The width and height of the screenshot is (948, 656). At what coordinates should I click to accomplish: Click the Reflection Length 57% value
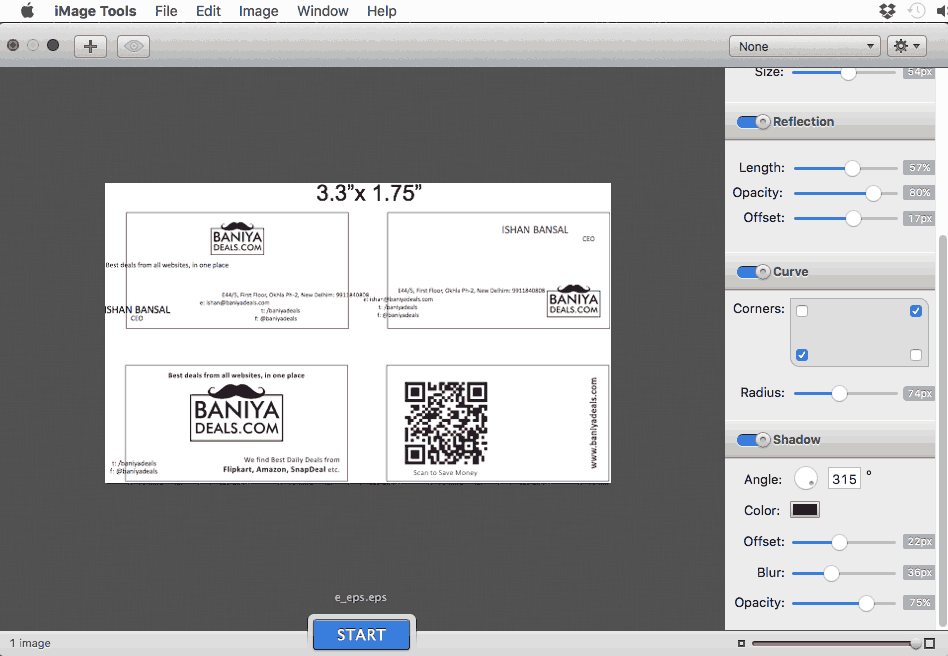click(x=918, y=168)
